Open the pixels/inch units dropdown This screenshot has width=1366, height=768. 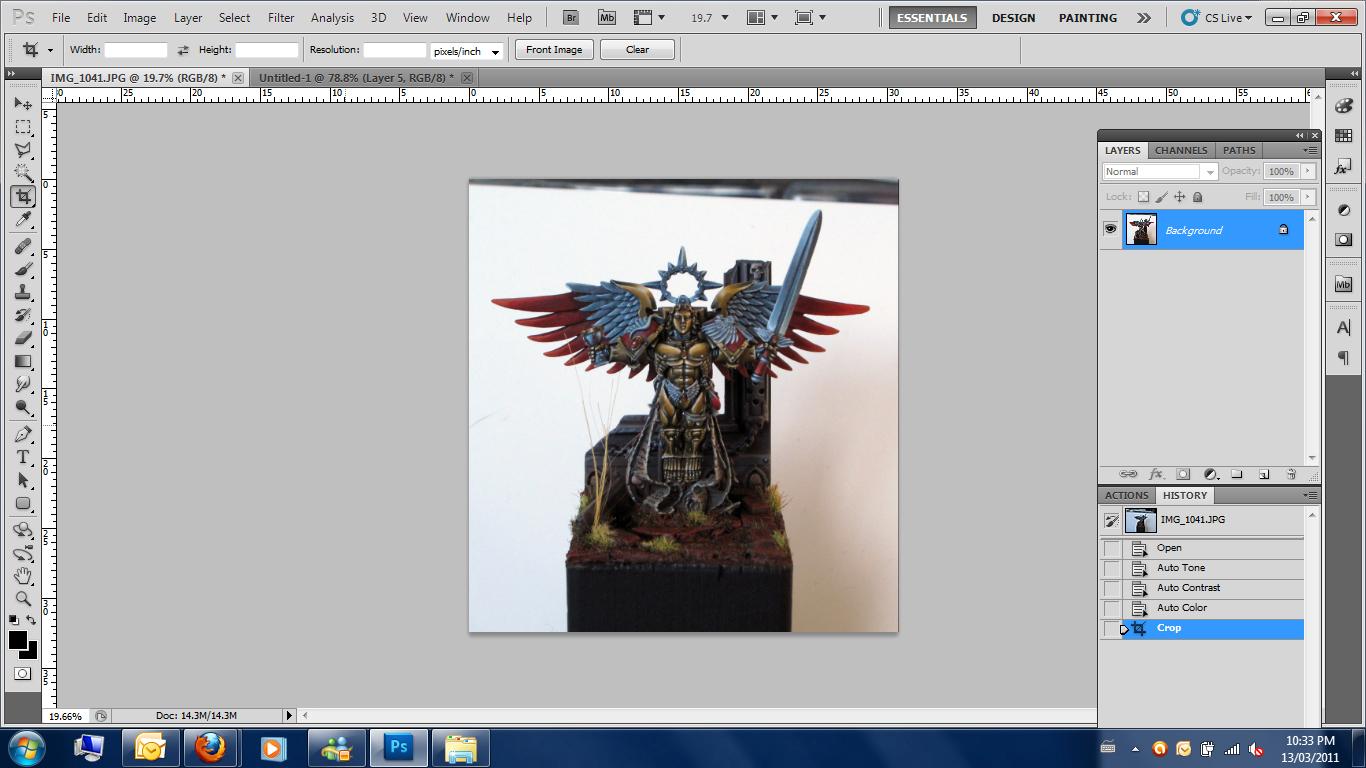(x=466, y=51)
